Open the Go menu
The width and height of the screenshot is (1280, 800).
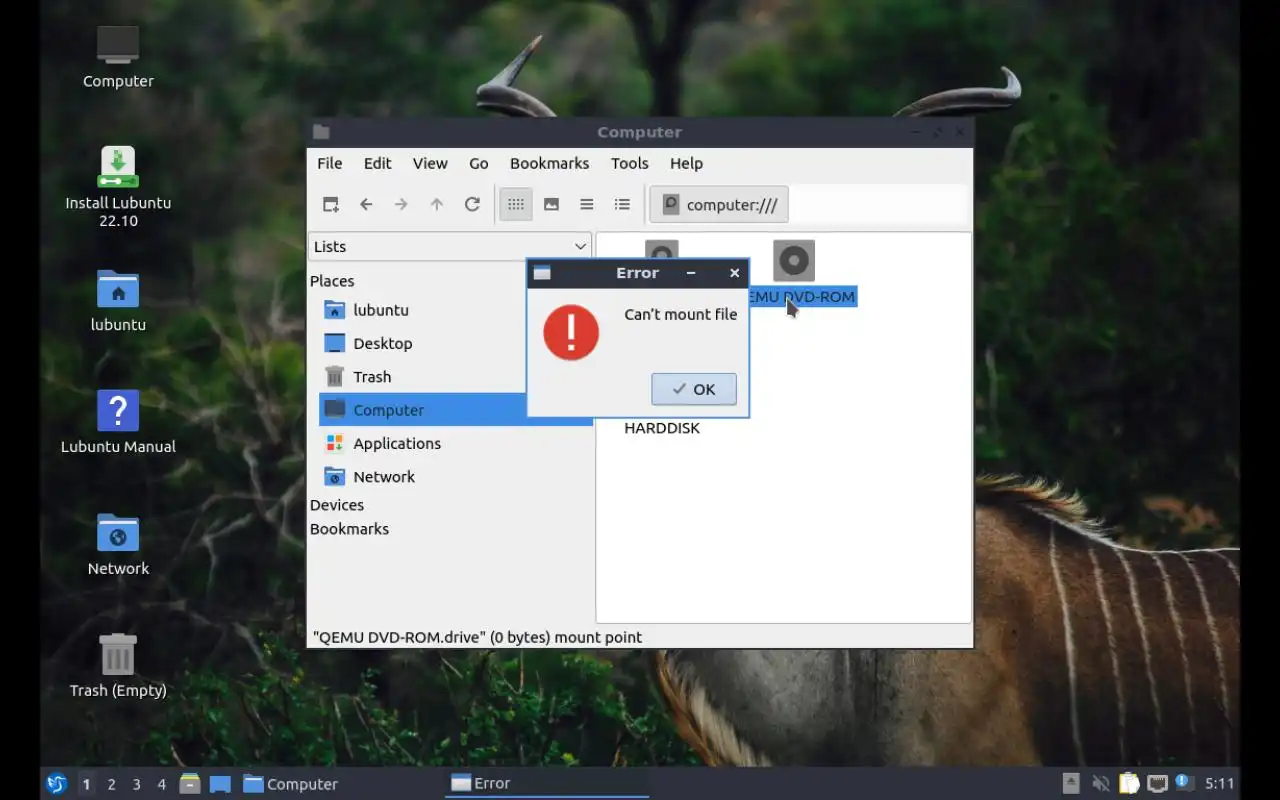[479, 163]
